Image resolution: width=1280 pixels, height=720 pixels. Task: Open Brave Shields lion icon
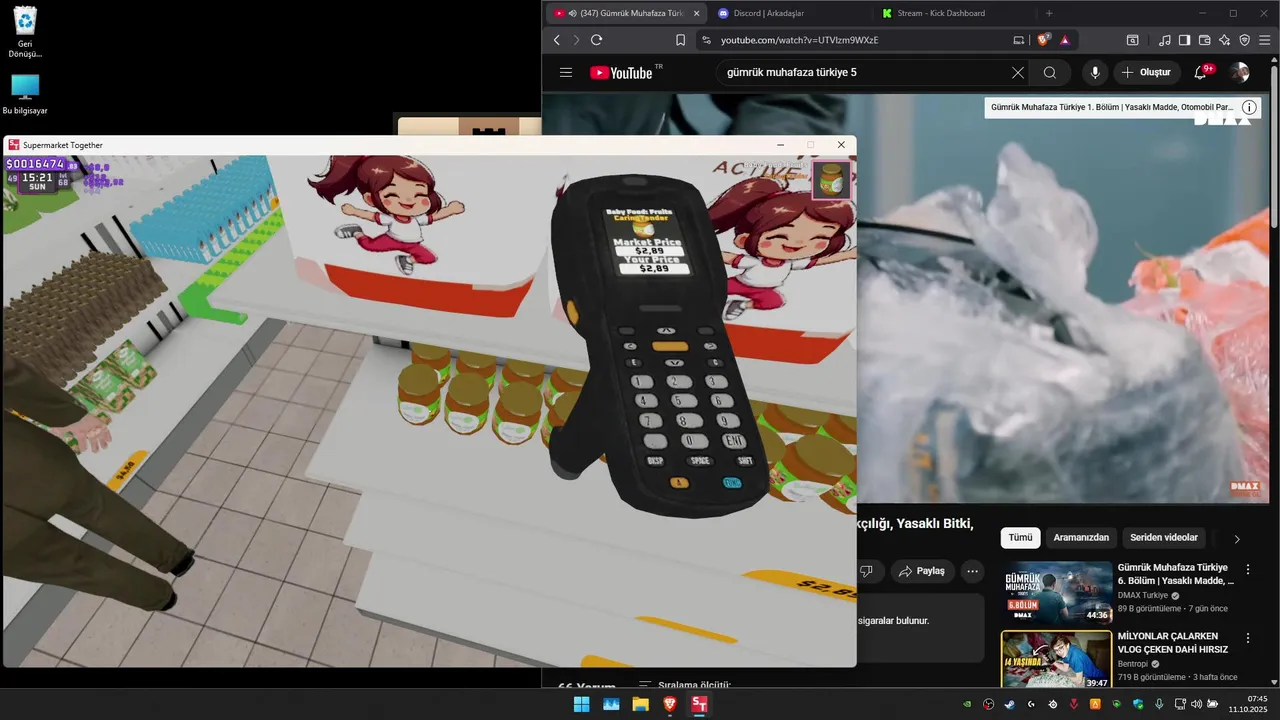coord(1043,40)
